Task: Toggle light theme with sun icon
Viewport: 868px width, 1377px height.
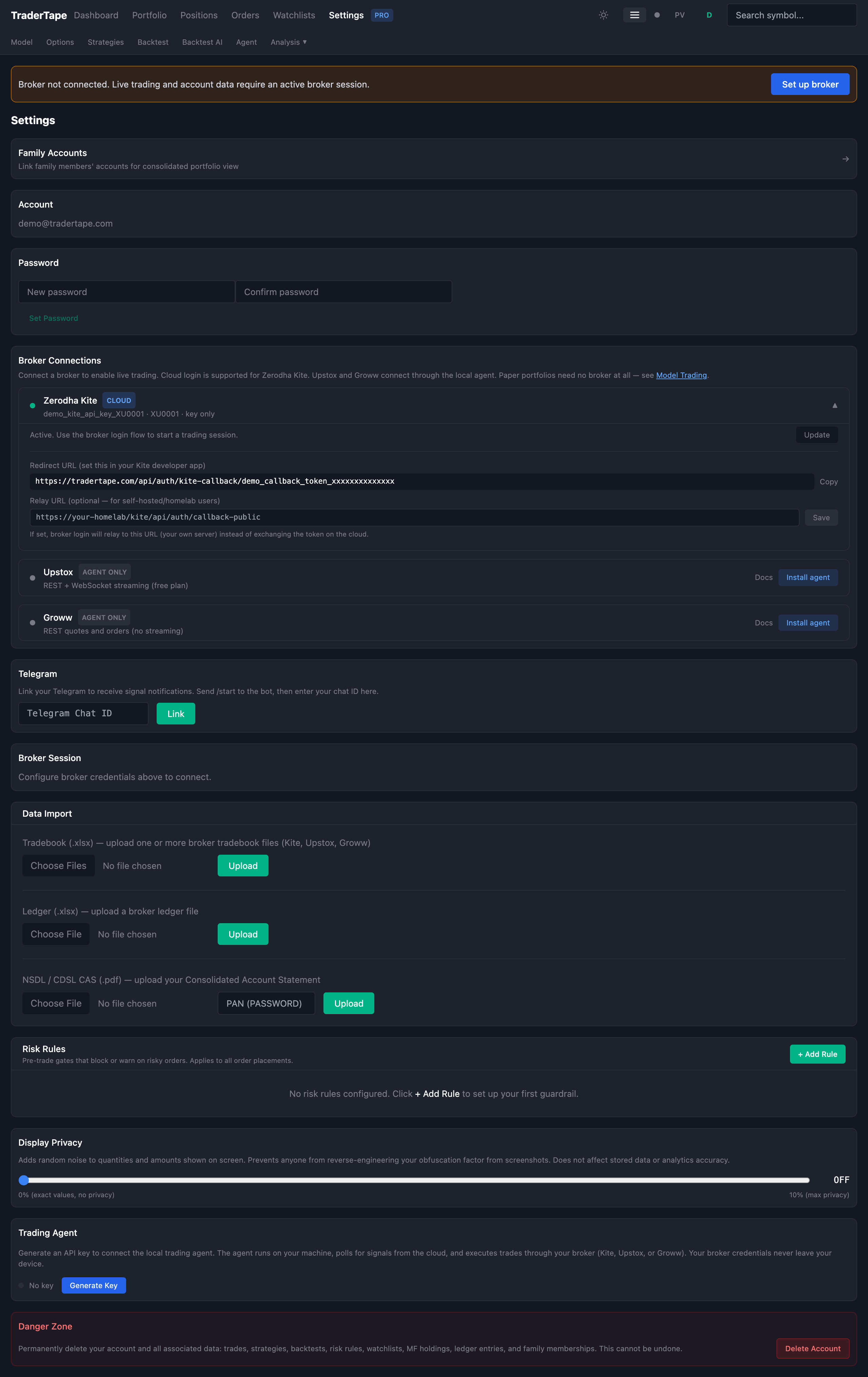Action: (x=603, y=16)
